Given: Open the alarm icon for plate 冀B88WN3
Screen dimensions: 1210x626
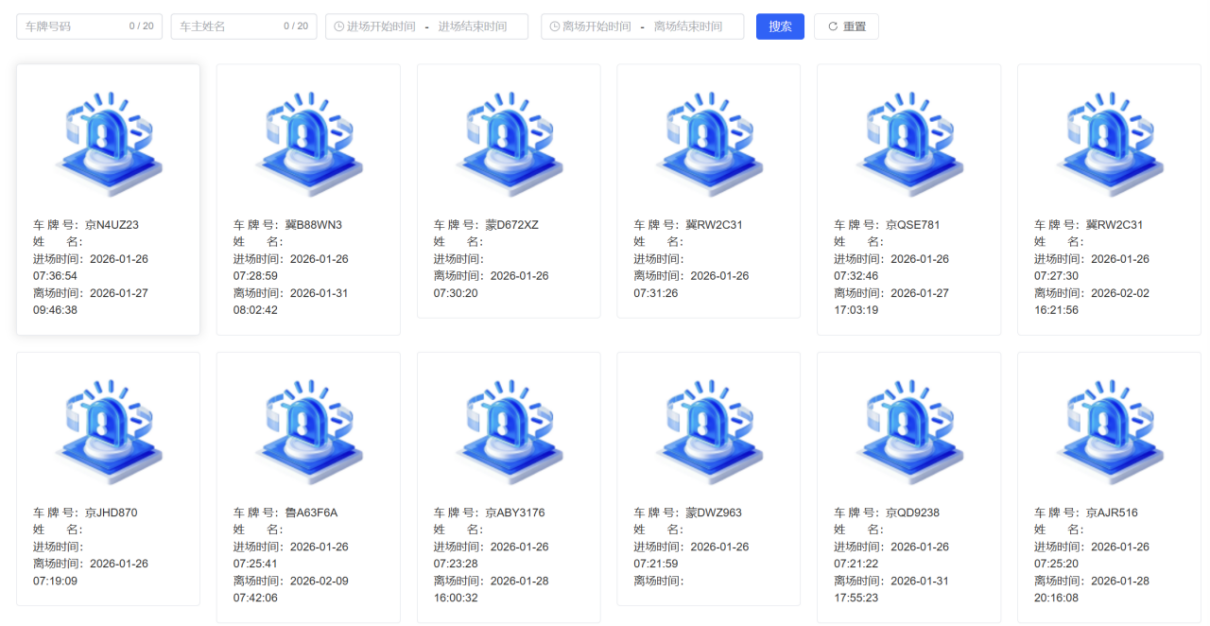Looking at the screenshot, I should 308,143.
